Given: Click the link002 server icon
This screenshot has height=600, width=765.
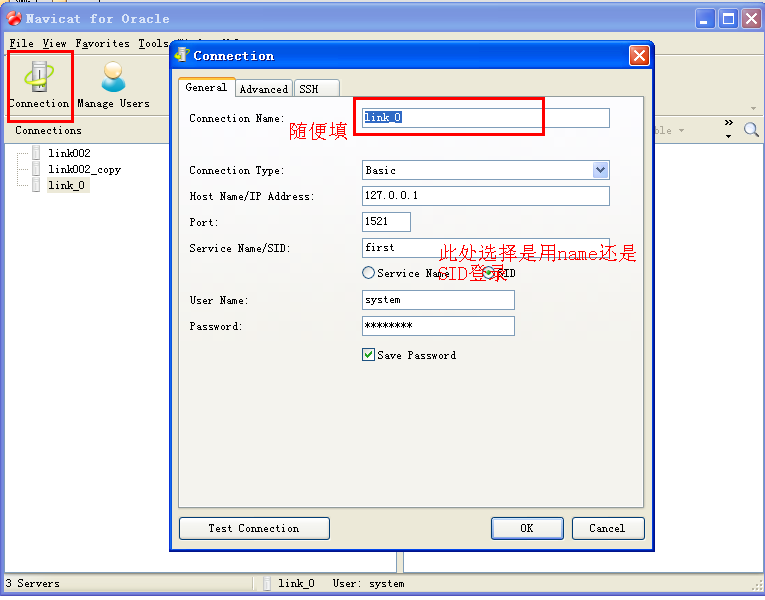Looking at the screenshot, I should [36, 153].
